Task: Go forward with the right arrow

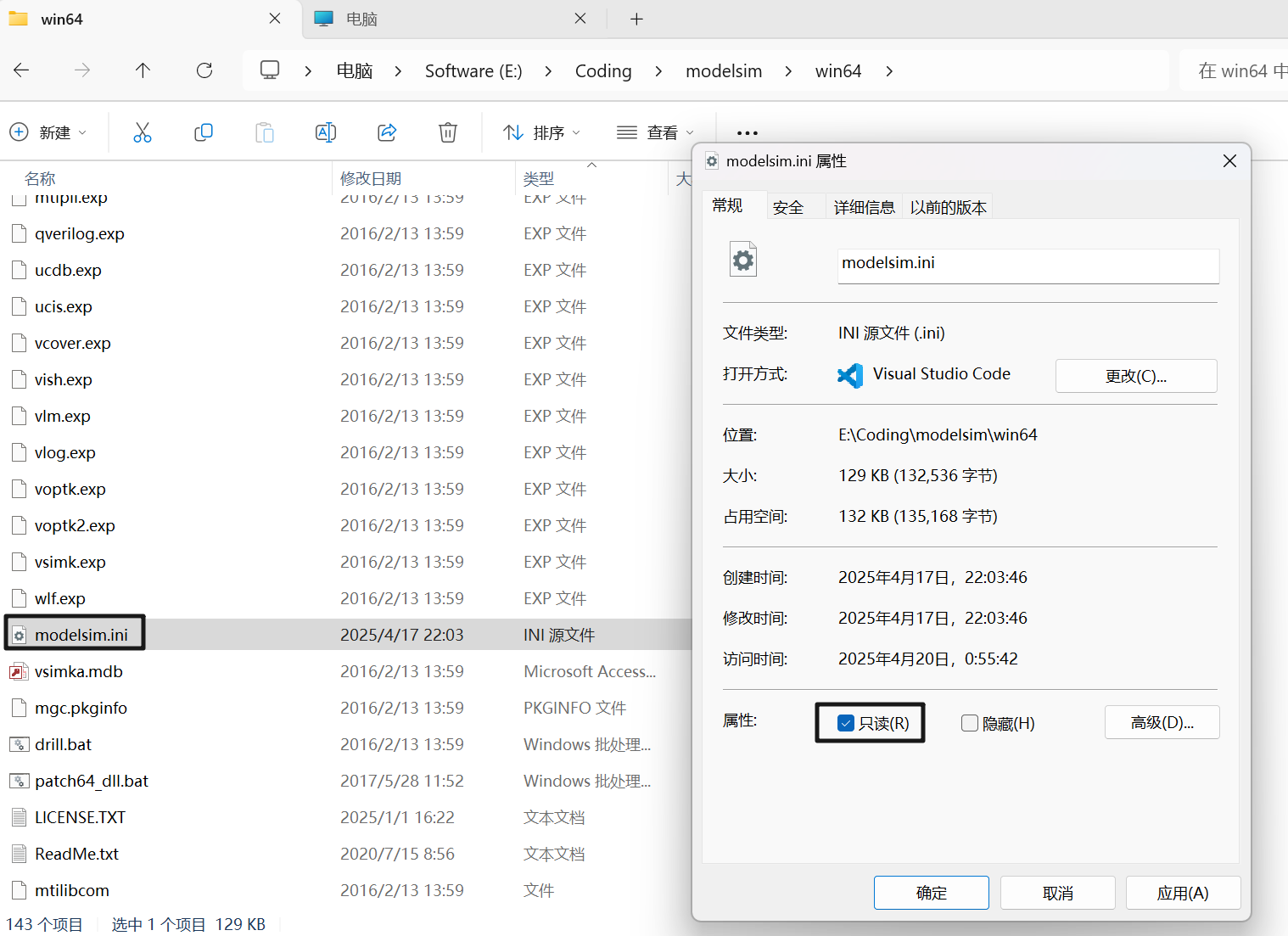Action: 82,70
